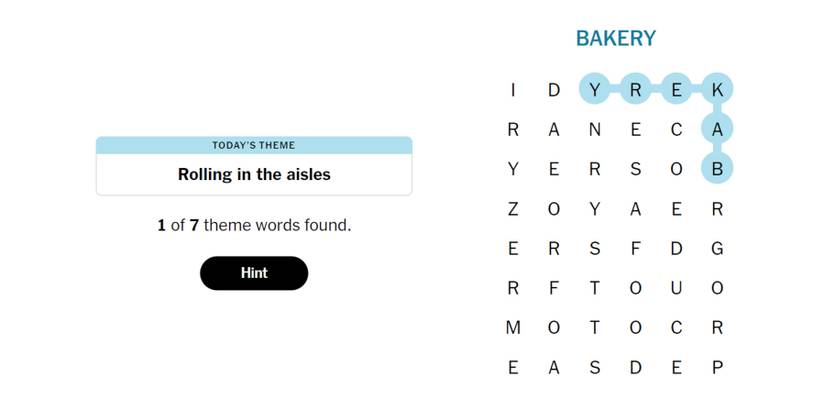Click the theme words found counter
This screenshot has height=413, width=825.
(254, 225)
